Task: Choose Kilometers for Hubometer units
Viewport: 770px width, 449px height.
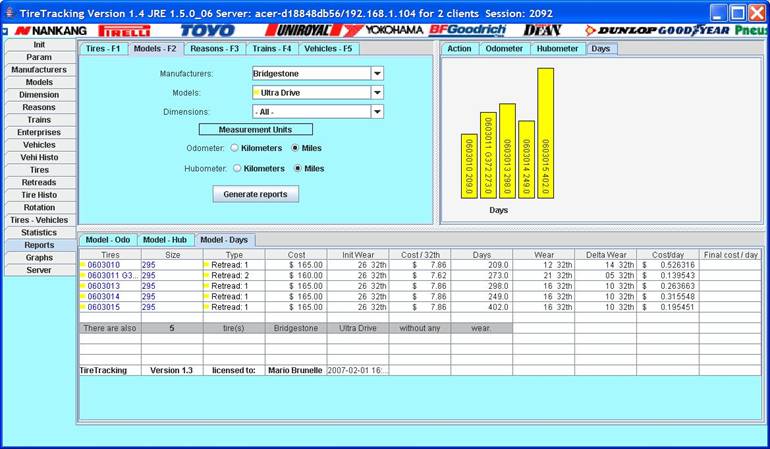Action: point(235,169)
